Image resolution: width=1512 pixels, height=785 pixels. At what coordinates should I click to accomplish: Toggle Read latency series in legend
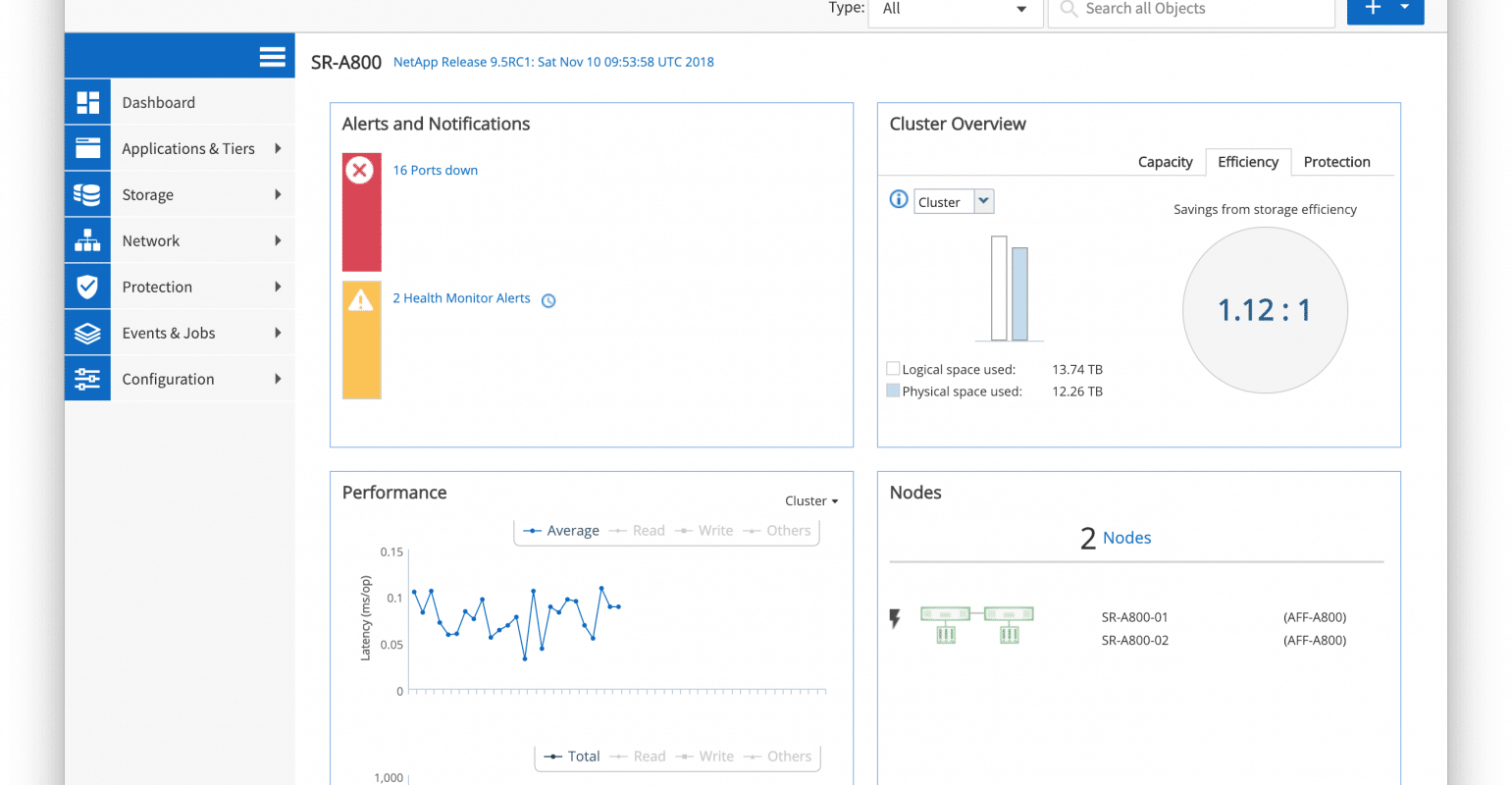637,531
